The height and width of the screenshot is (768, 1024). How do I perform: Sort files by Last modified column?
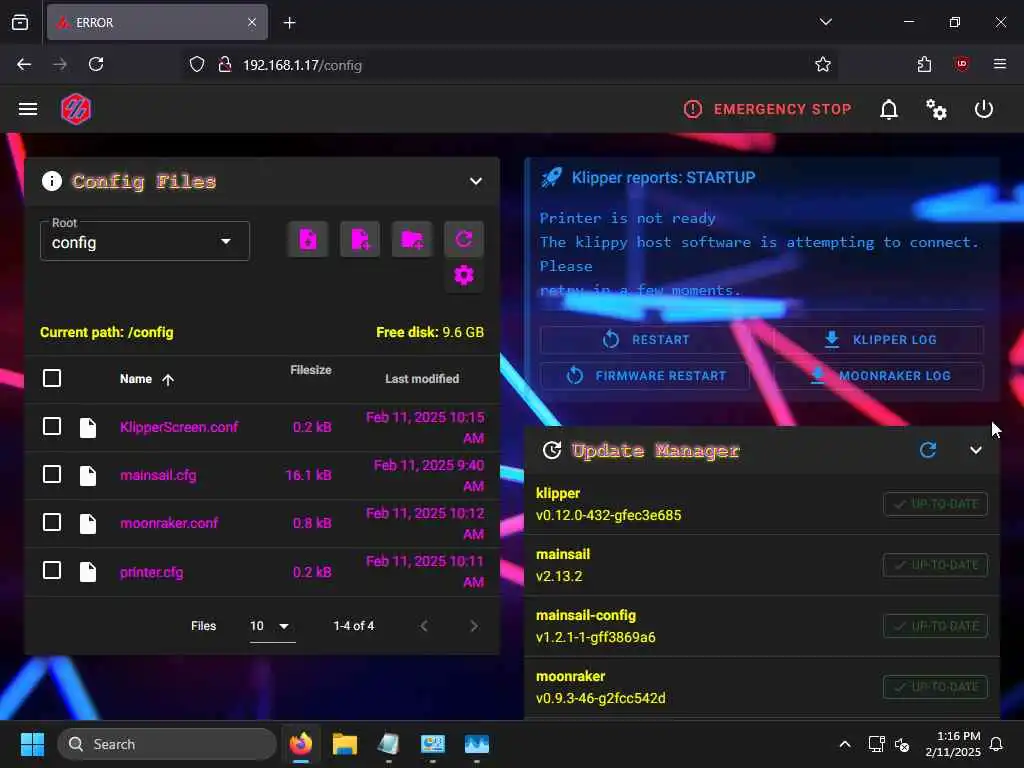(422, 379)
